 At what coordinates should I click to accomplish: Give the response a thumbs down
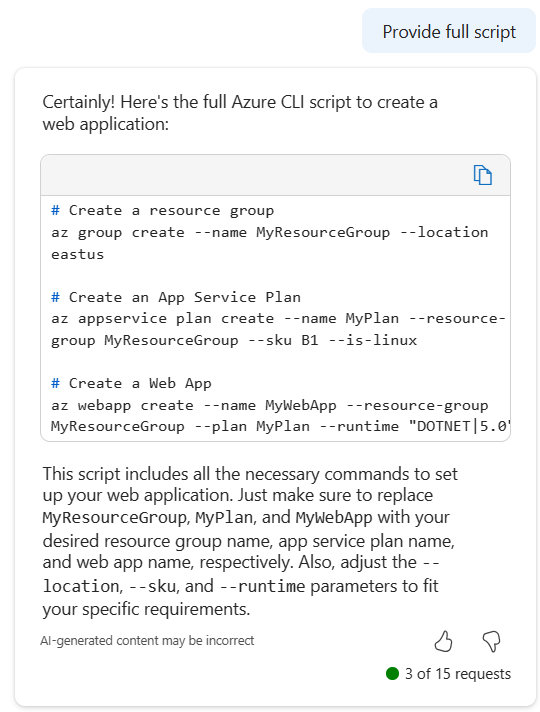(x=491, y=642)
